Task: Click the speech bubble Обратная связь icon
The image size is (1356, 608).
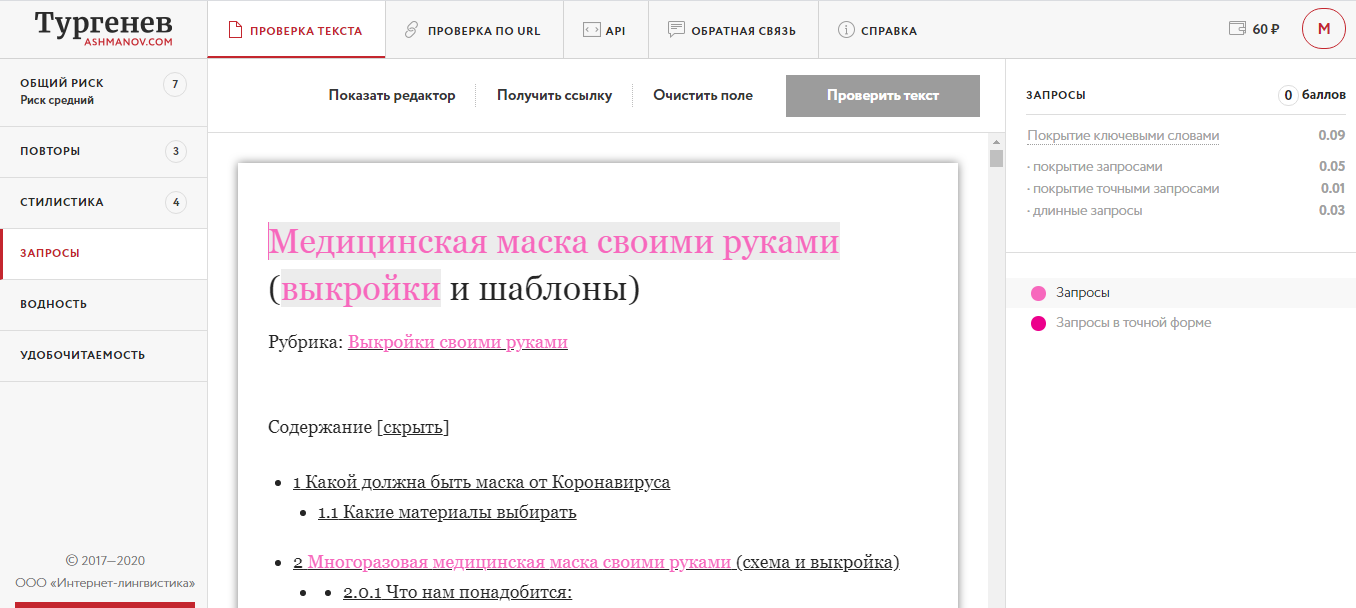Action: (676, 30)
